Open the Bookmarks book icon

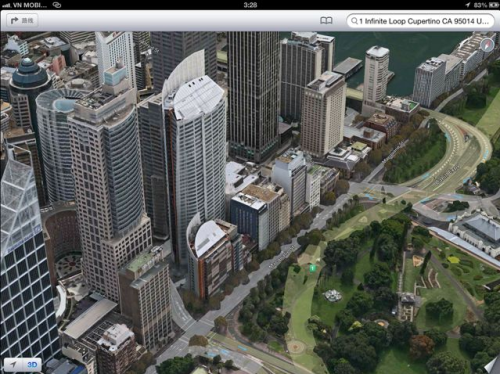326,21
